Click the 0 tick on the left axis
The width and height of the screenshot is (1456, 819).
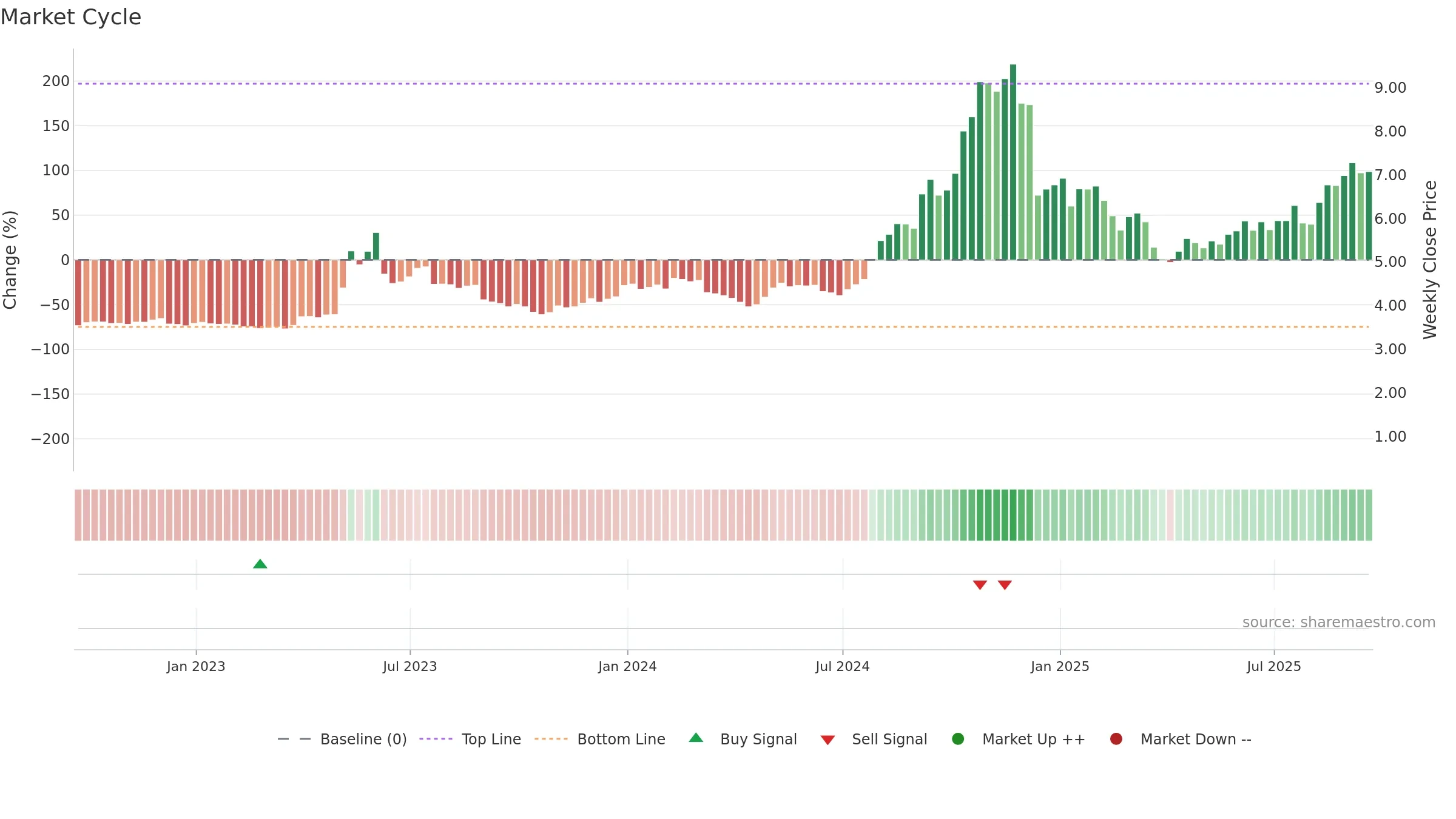point(65,260)
